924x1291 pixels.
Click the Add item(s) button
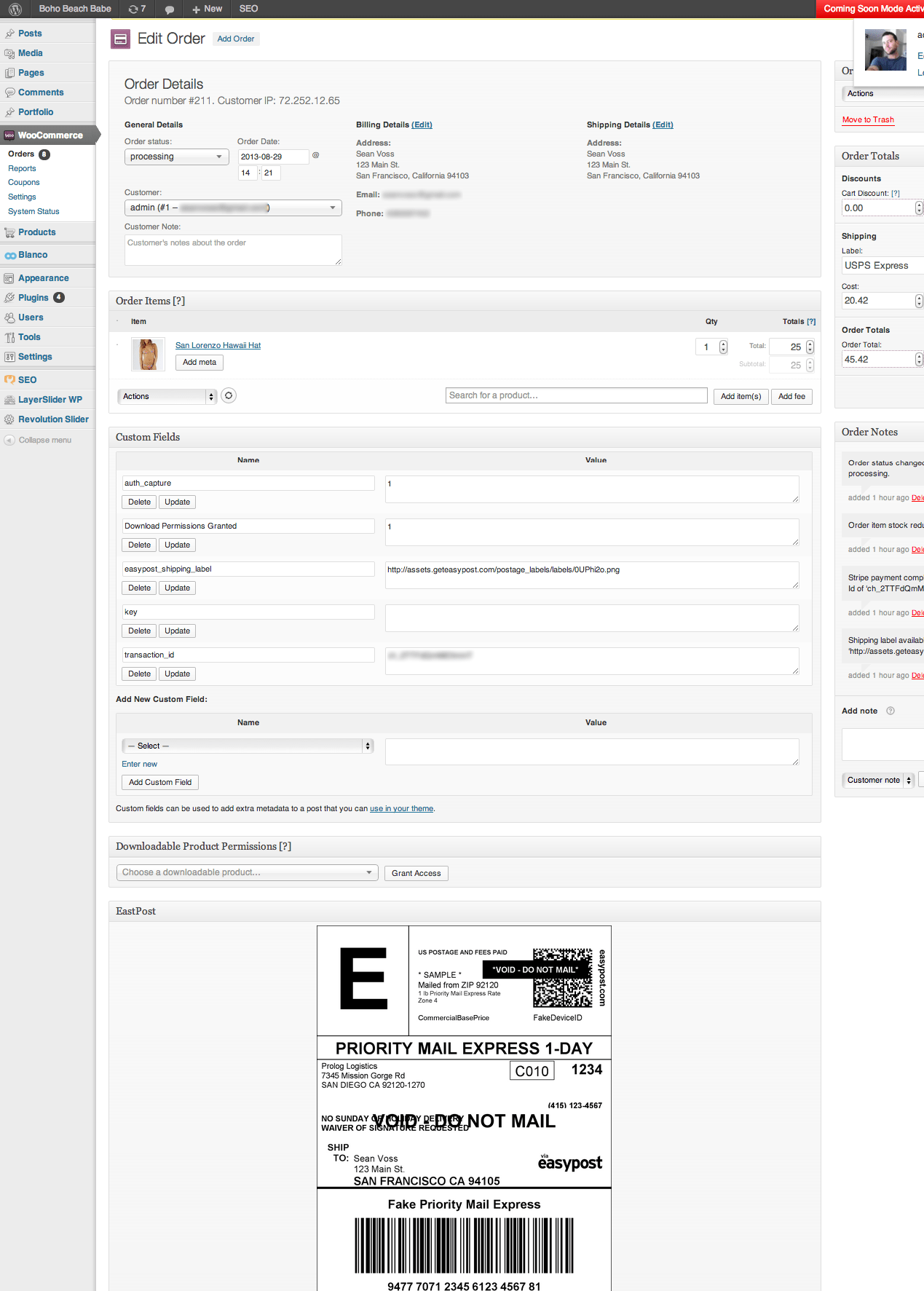741,396
